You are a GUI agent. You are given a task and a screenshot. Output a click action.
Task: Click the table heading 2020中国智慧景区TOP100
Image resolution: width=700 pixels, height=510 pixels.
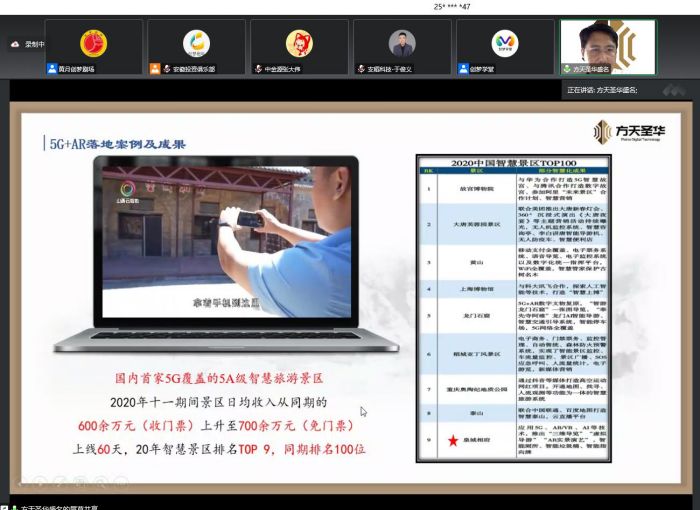pos(513,163)
